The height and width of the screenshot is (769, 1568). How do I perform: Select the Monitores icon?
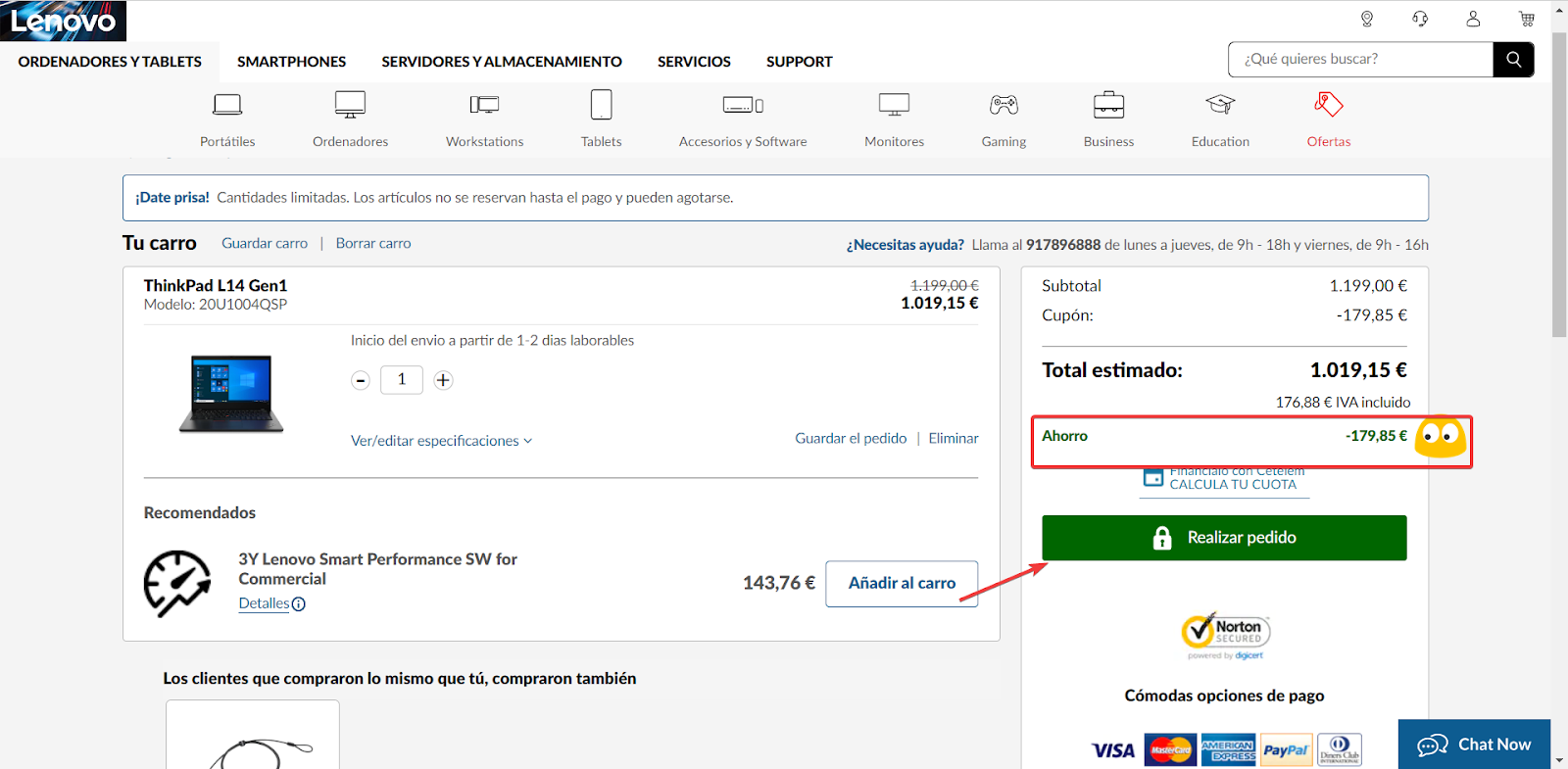click(x=894, y=105)
